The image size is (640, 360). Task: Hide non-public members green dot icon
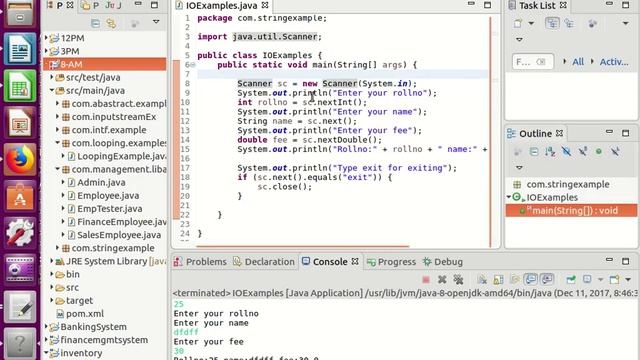(x=599, y=152)
